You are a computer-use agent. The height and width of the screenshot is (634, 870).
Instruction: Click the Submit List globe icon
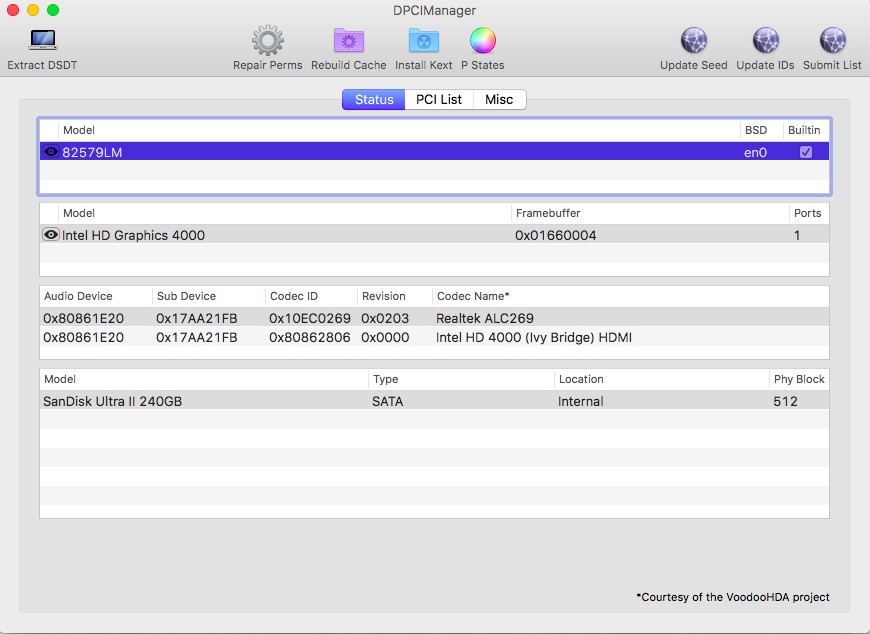pos(832,41)
